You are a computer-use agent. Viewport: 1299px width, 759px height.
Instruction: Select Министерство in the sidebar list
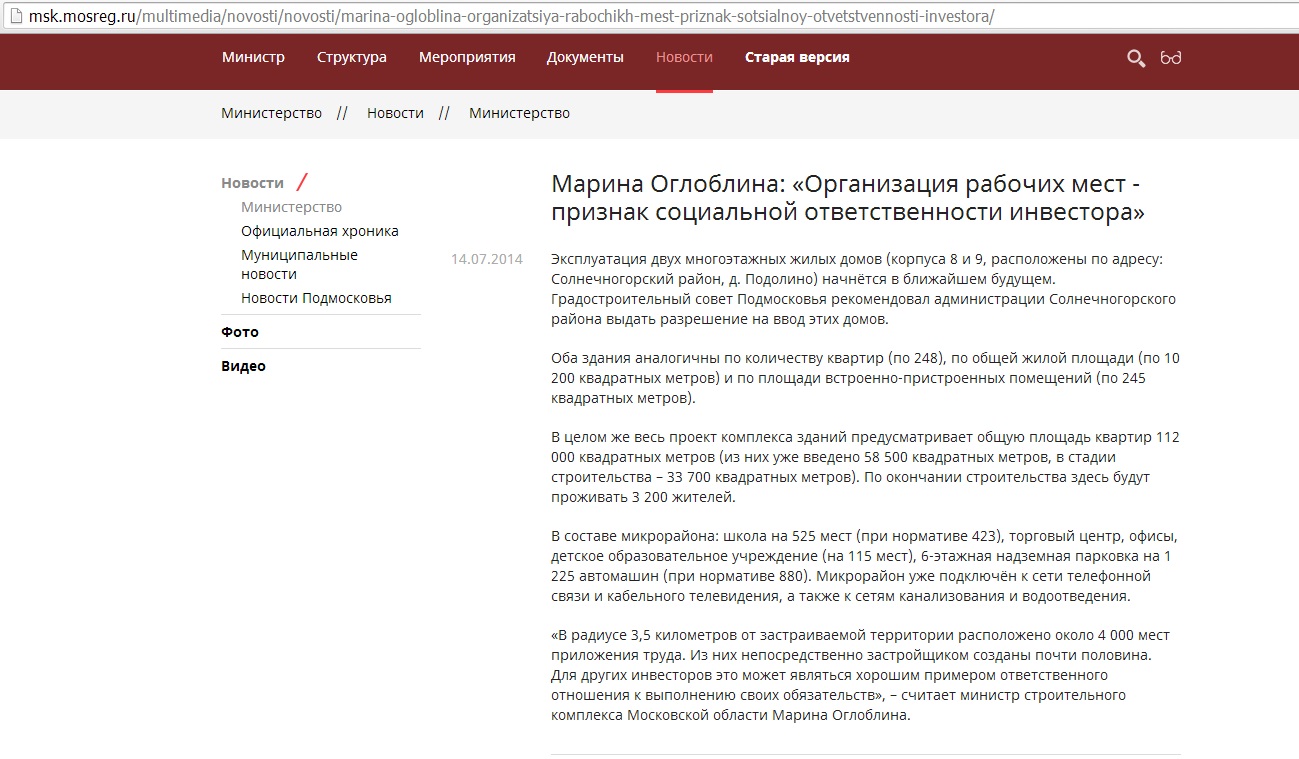(x=291, y=207)
